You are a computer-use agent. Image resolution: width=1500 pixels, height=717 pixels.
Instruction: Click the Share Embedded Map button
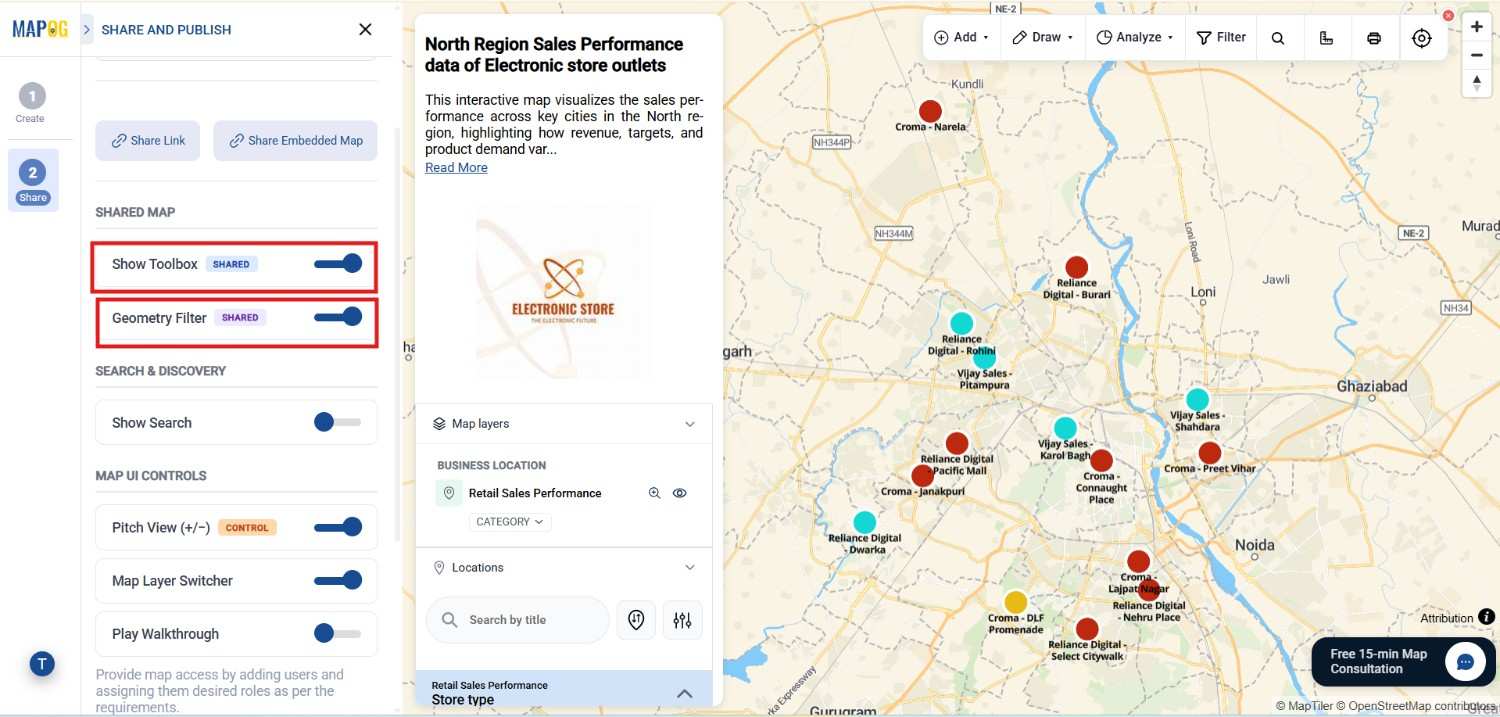point(295,141)
